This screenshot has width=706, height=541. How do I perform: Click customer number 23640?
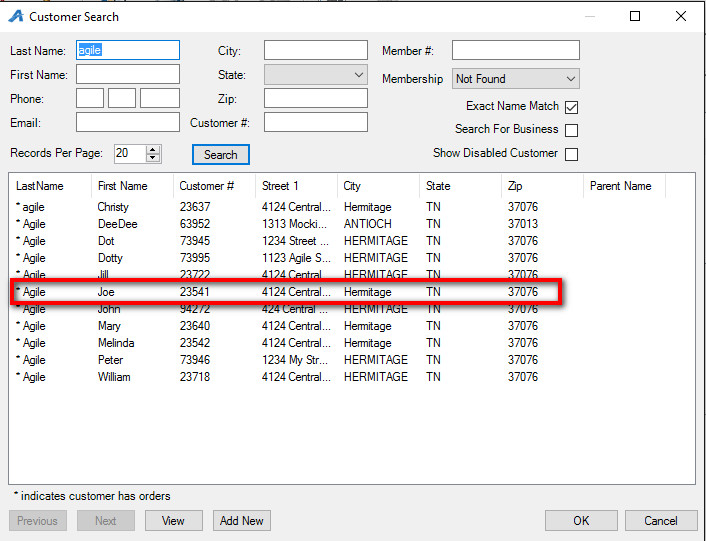pos(195,326)
